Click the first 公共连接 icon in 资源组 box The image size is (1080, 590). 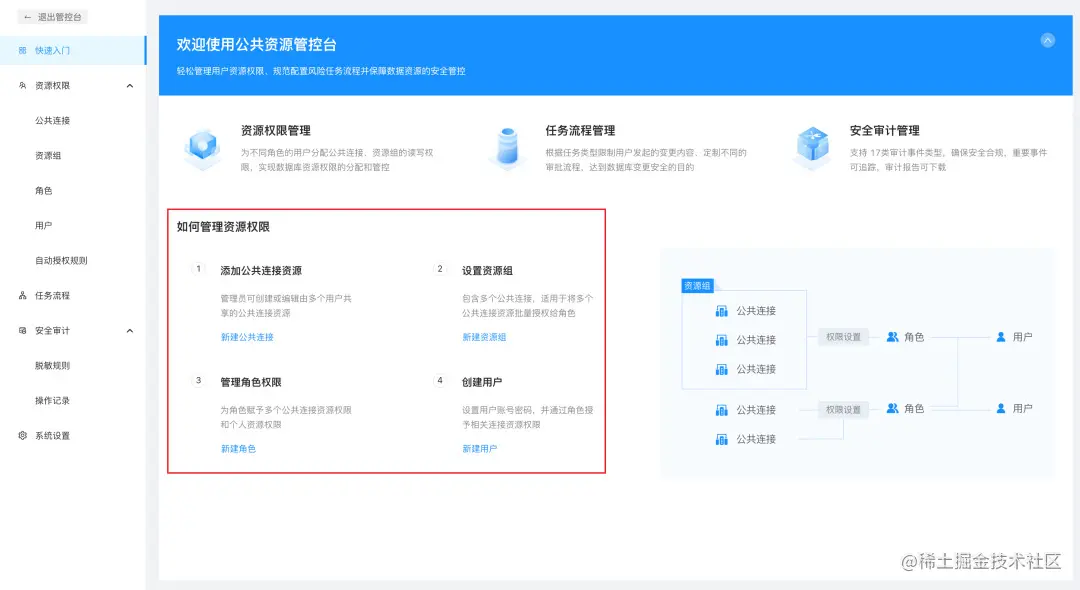coord(722,311)
